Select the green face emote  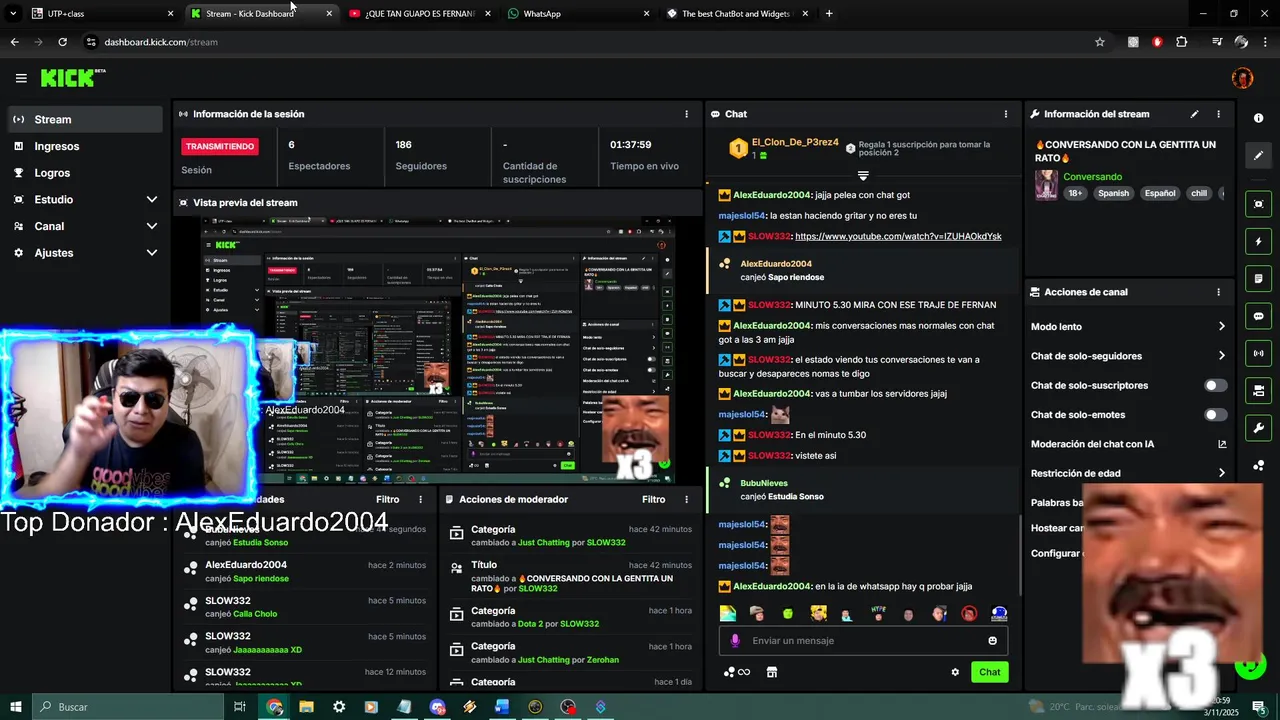pos(788,613)
